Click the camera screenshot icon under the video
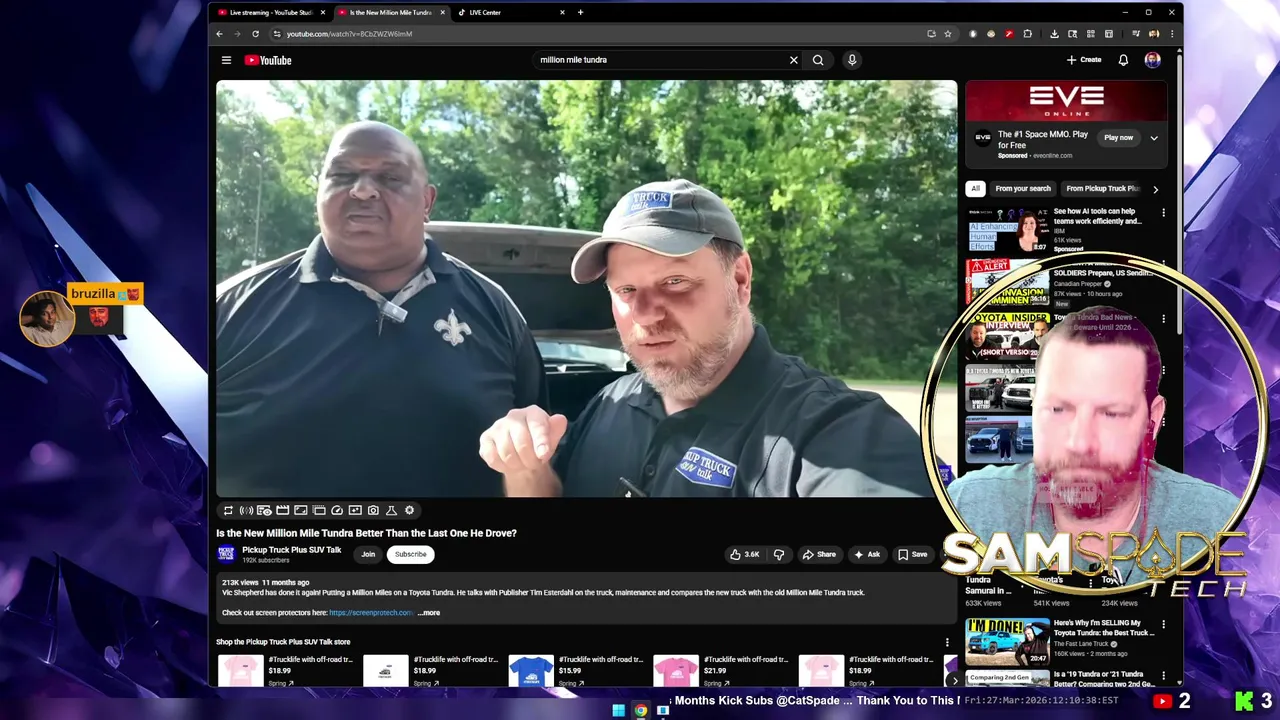This screenshot has width=1280, height=720. (373, 510)
